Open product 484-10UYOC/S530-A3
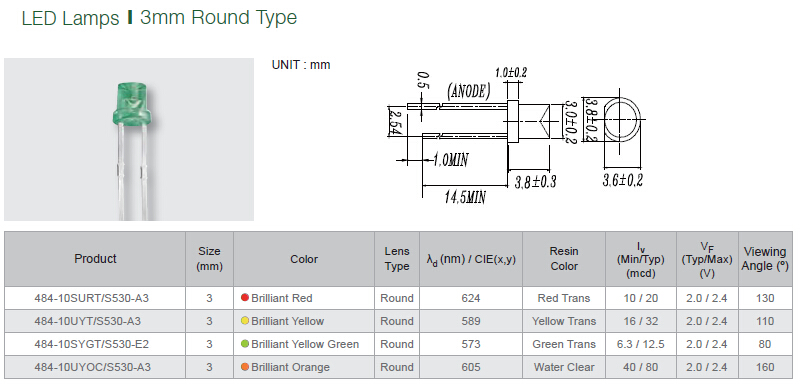This screenshot has width=800, height=384. pos(92,367)
